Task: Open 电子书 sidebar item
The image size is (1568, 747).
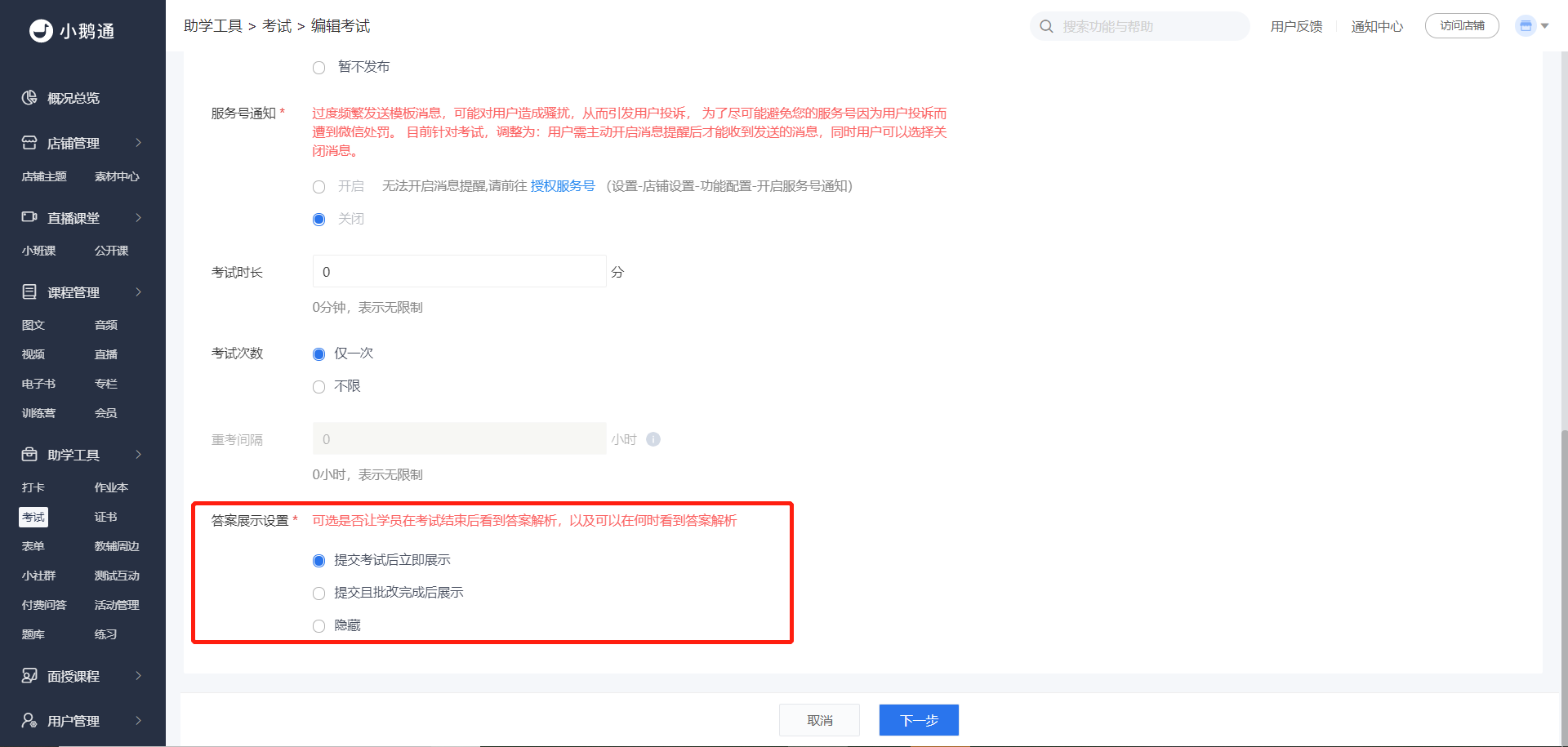Action: pos(38,384)
